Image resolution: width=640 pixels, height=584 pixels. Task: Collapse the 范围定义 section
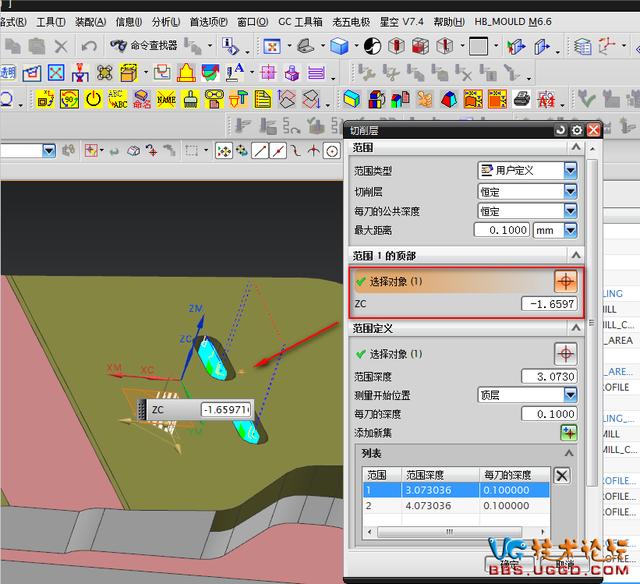576,328
